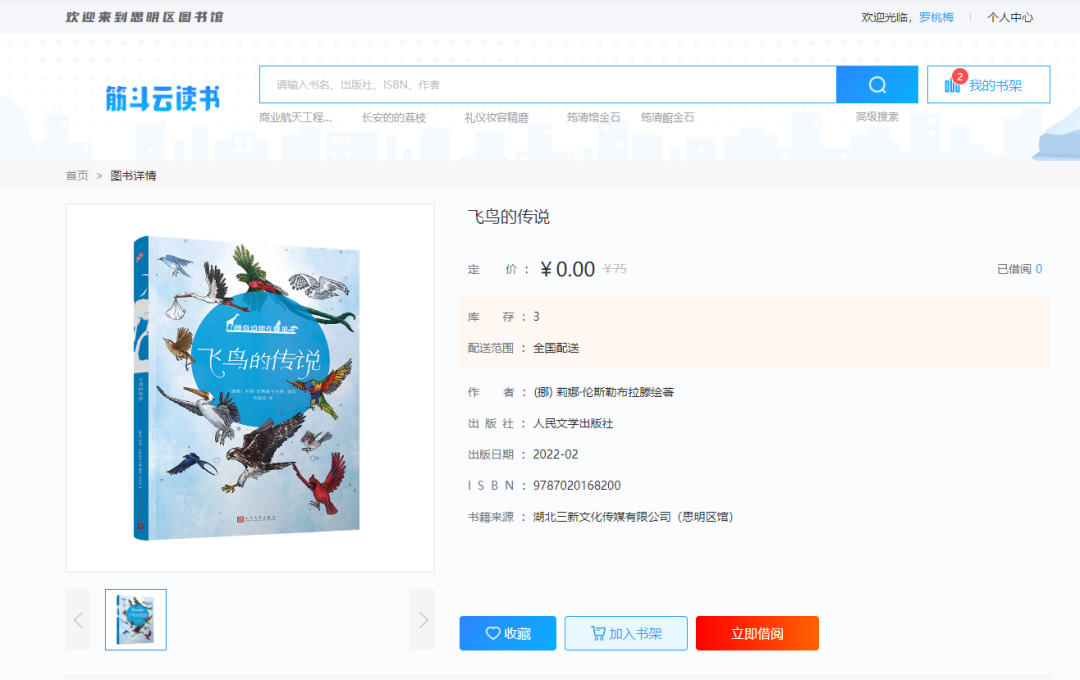1080x680 pixels.
Task: Select hot search 礼仪妆容精磨
Action: click(x=497, y=118)
